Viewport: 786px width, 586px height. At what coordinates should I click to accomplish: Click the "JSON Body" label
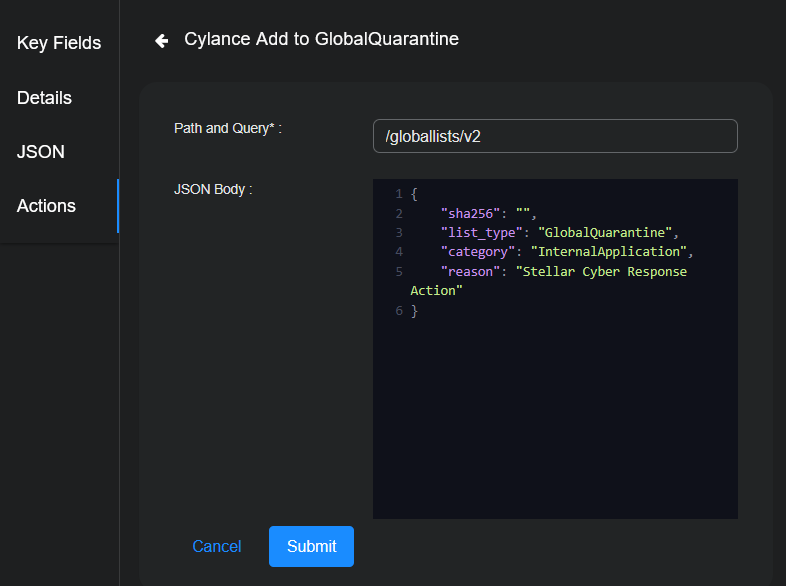213,188
